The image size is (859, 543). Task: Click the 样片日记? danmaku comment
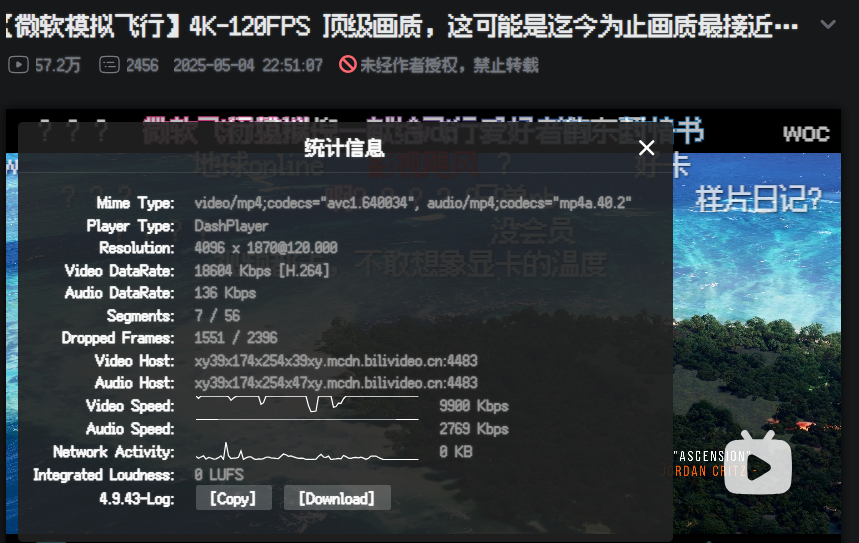pos(759,198)
